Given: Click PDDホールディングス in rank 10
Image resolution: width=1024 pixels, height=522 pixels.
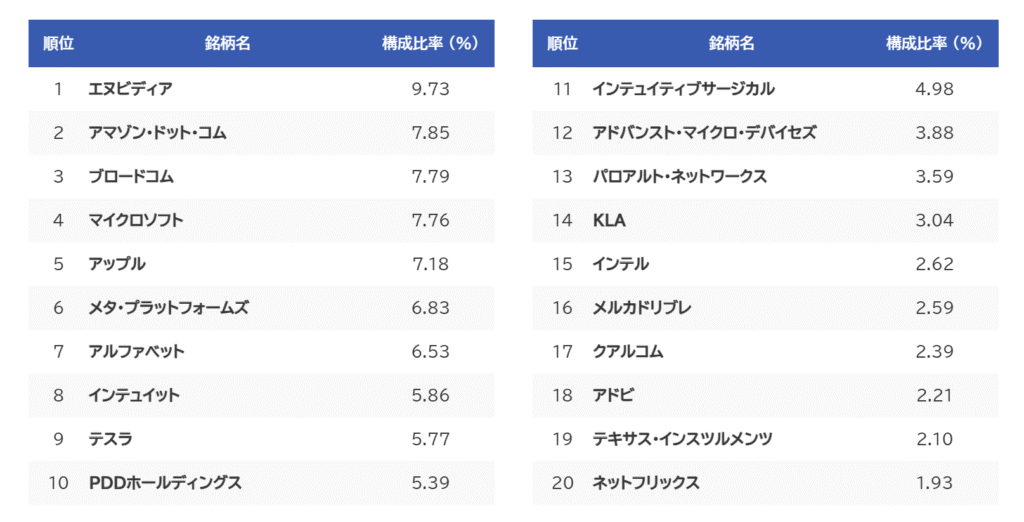Looking at the screenshot, I should [165, 483].
